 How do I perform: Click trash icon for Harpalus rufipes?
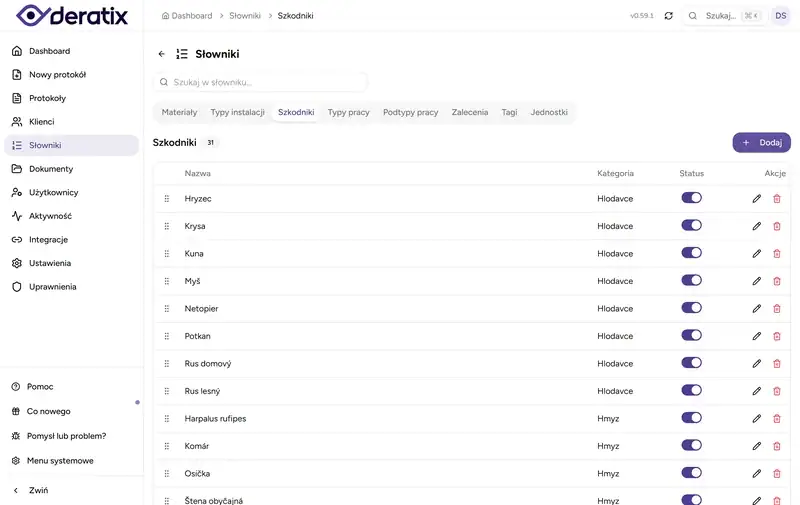click(777, 418)
